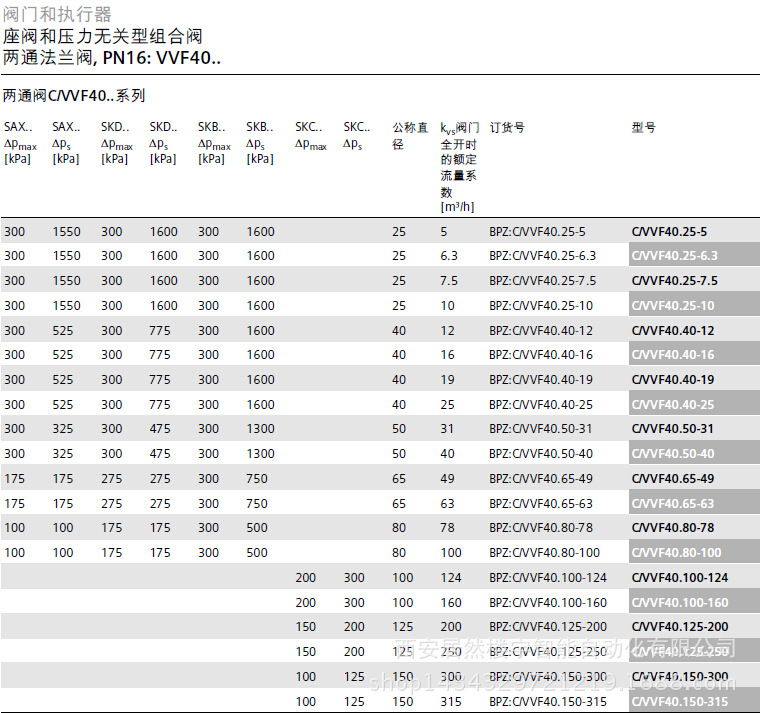Click the highlighted C/VVF40.40-16 model cell

tap(673, 355)
